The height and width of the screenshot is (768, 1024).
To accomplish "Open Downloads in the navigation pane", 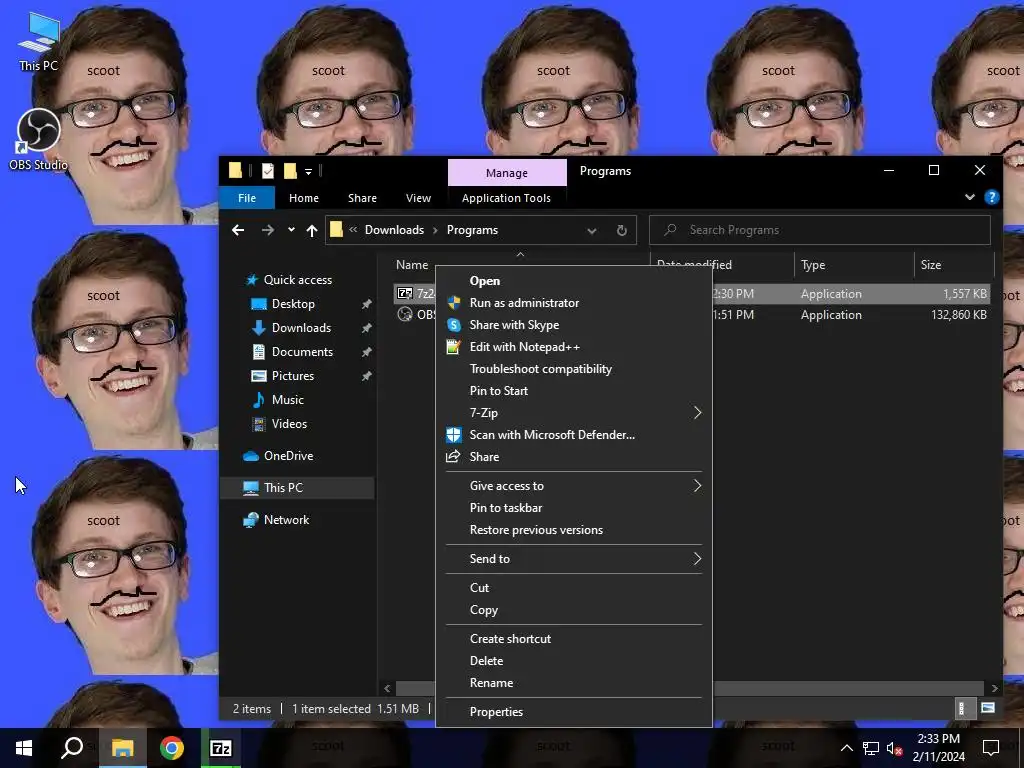I will 300,328.
